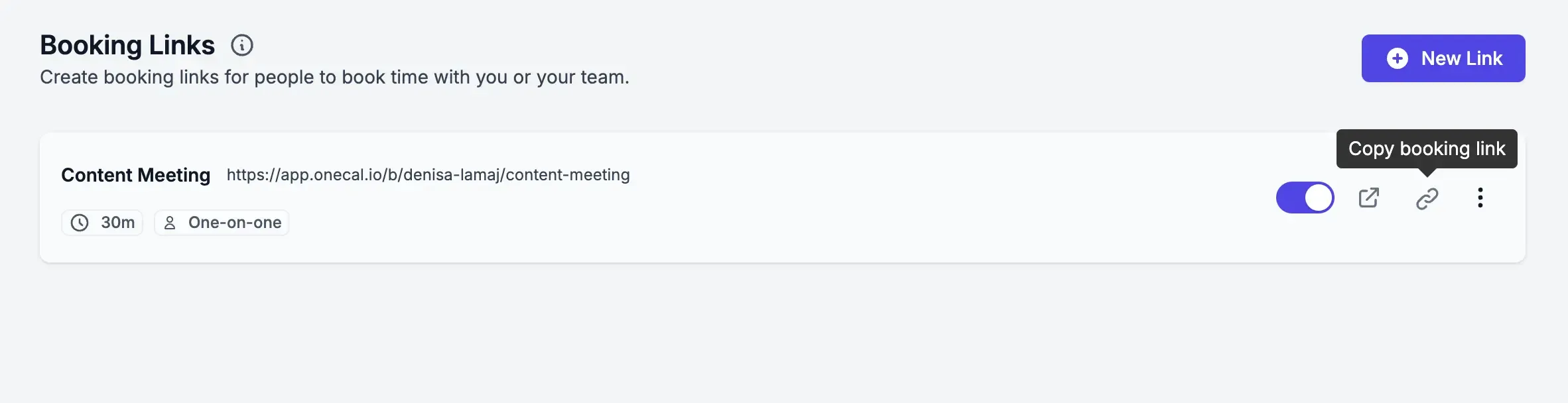Click the Copy booking link tooltip
The width and height of the screenshot is (1568, 403).
click(x=1427, y=148)
